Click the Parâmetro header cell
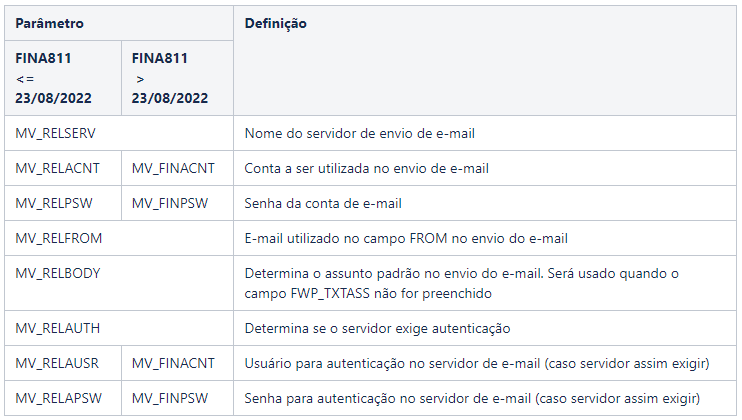742x420 pixels. point(119,23)
